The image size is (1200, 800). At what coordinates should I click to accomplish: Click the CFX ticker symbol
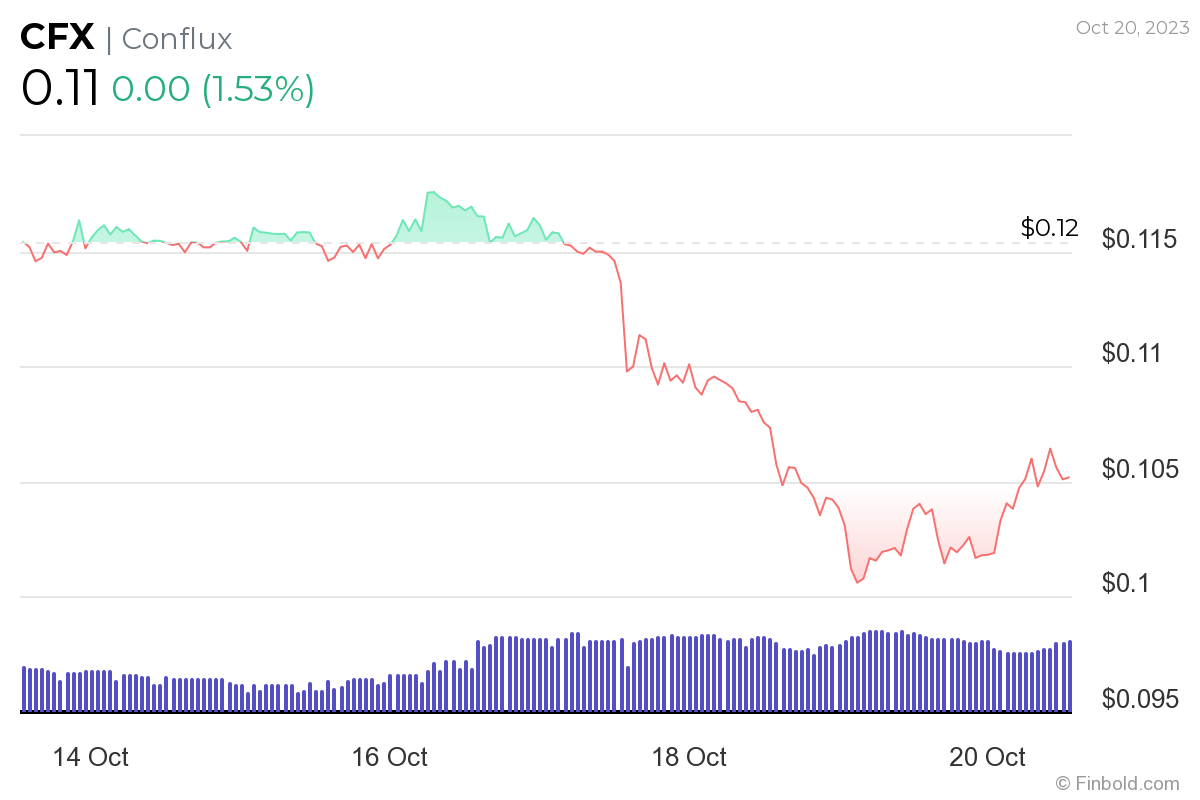(x=58, y=39)
